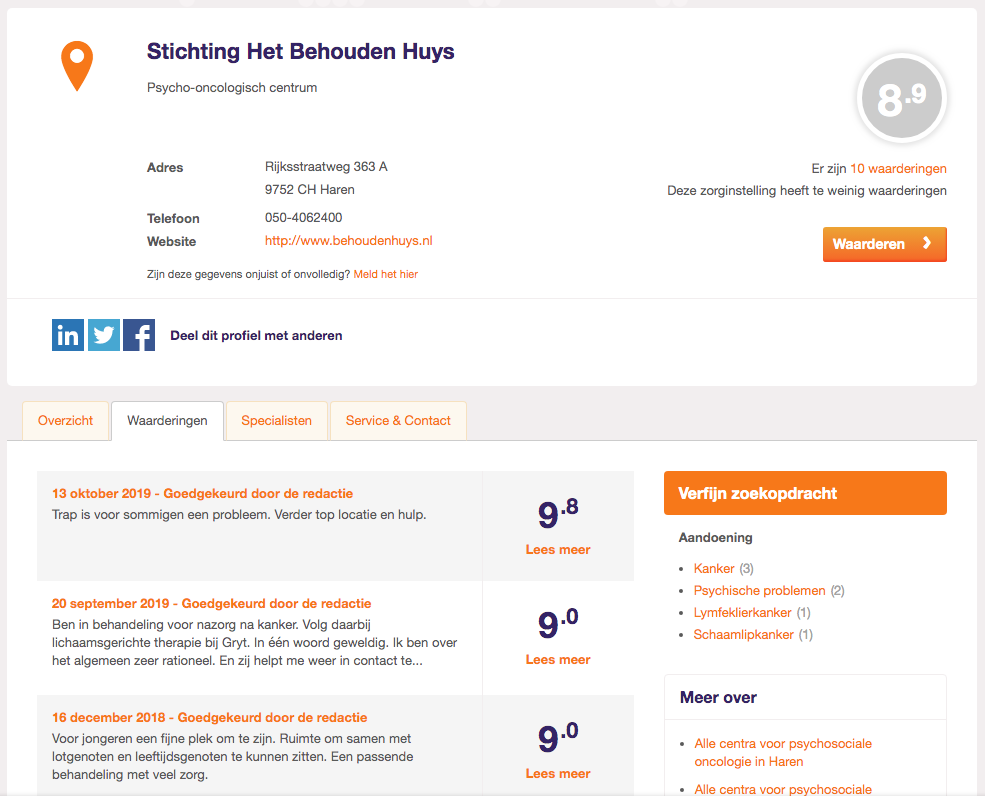
Task: Click the Aandoening heading
Action: coord(716,537)
